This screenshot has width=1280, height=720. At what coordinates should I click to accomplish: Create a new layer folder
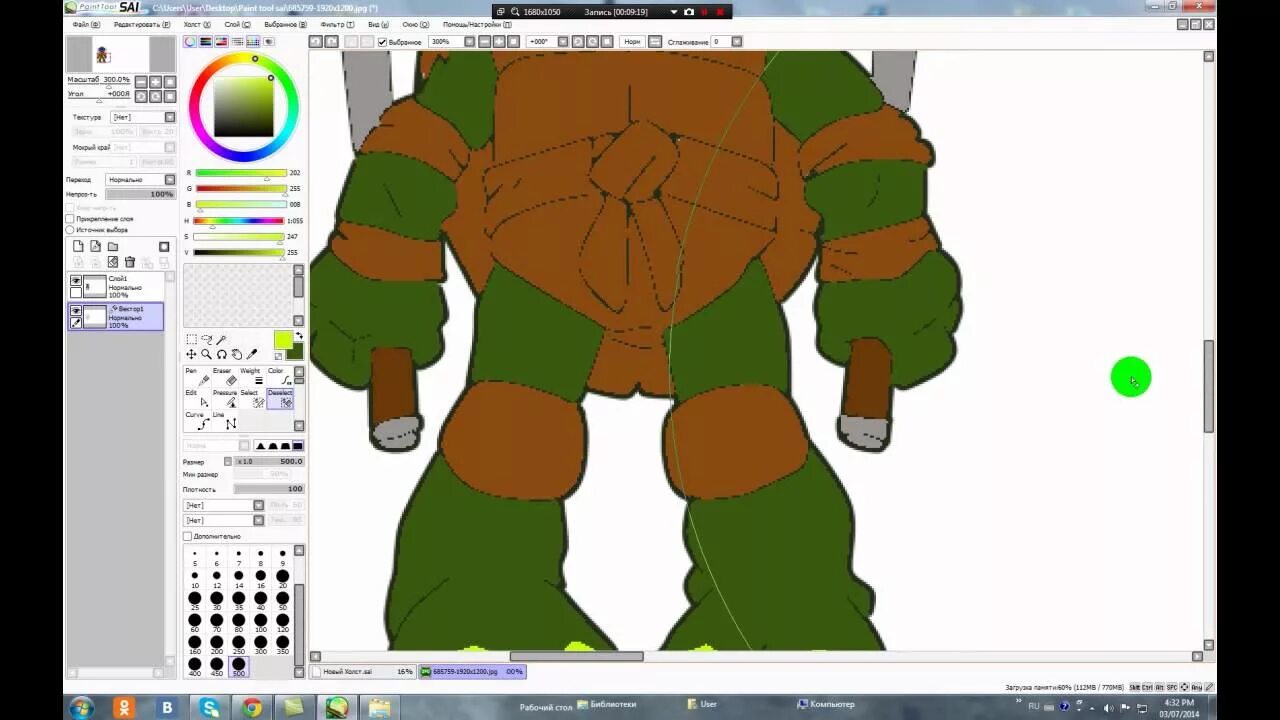(x=113, y=246)
